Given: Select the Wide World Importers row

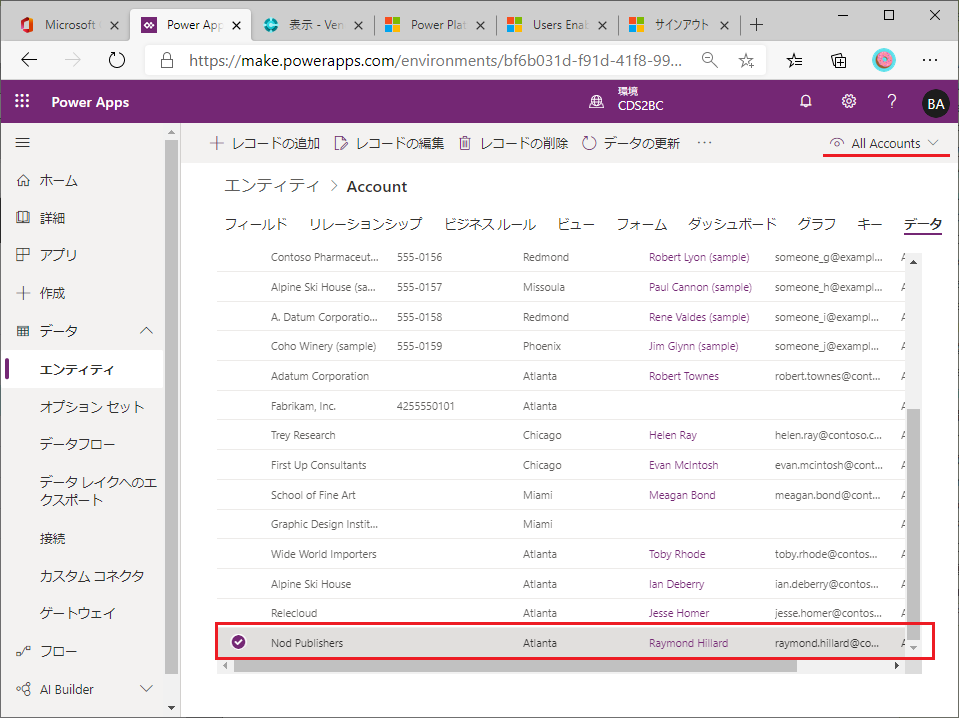Looking at the screenshot, I should coord(561,554).
